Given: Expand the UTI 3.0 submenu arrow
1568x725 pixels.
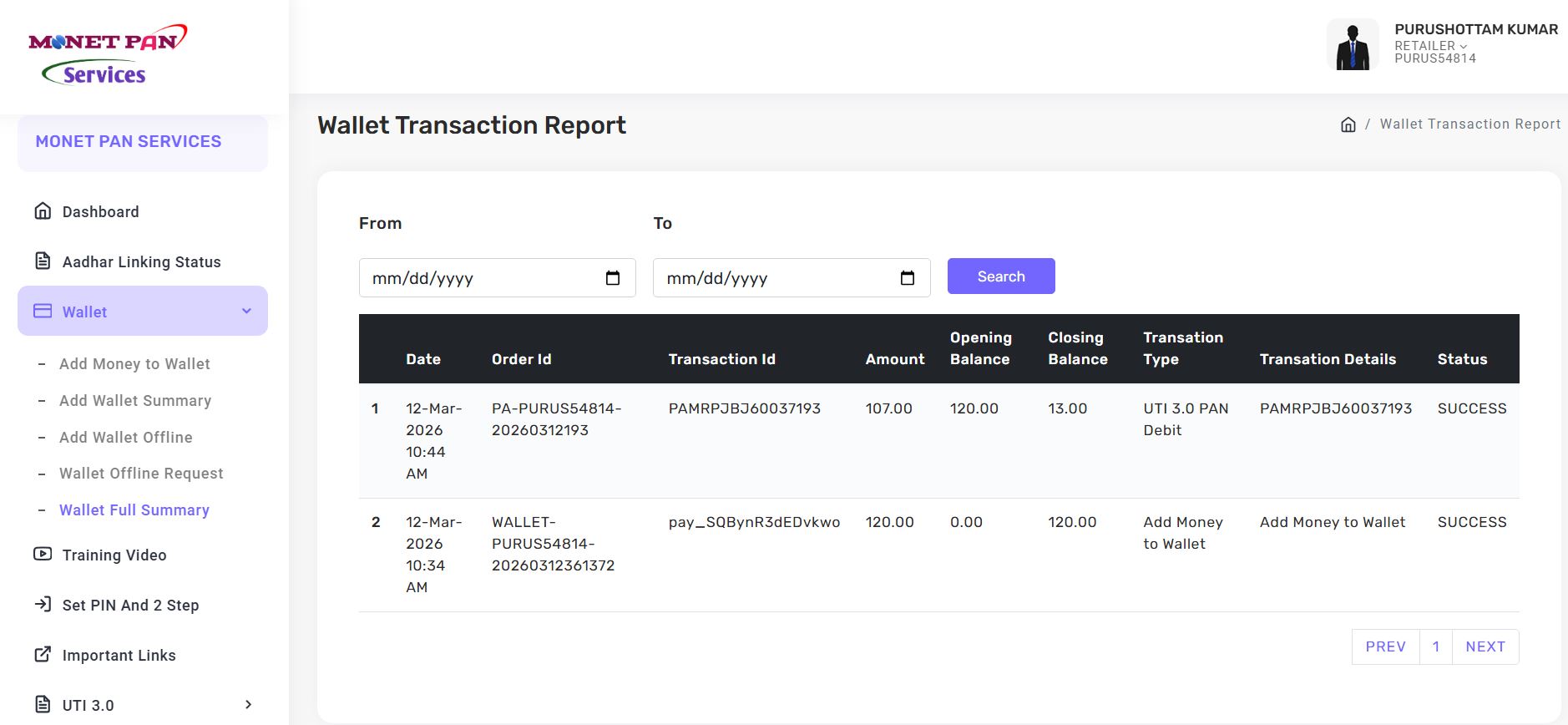Looking at the screenshot, I should [248, 705].
